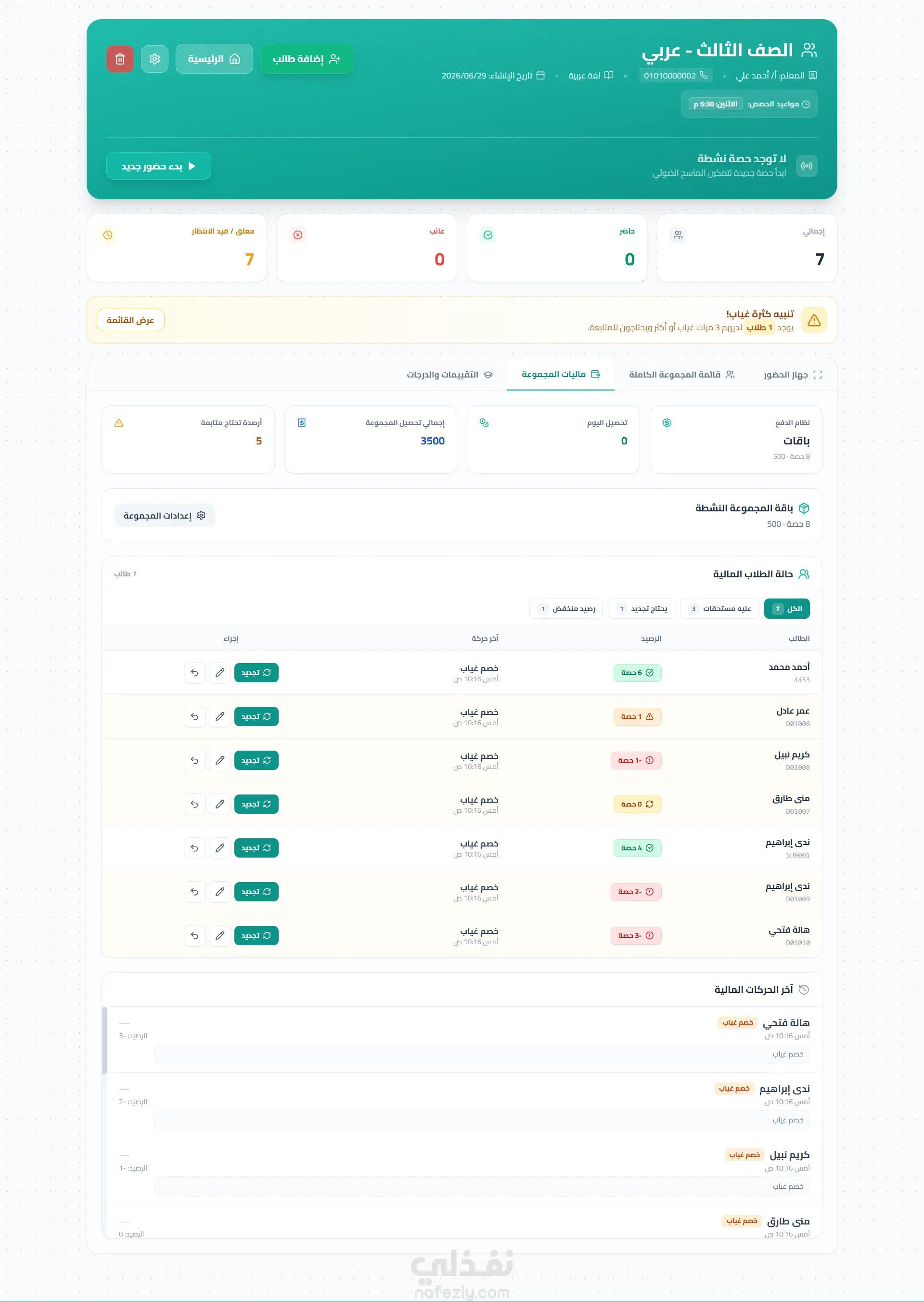This screenshot has height=1302, width=924.
Task: Click آخر حركة column header
Action: 485,639
